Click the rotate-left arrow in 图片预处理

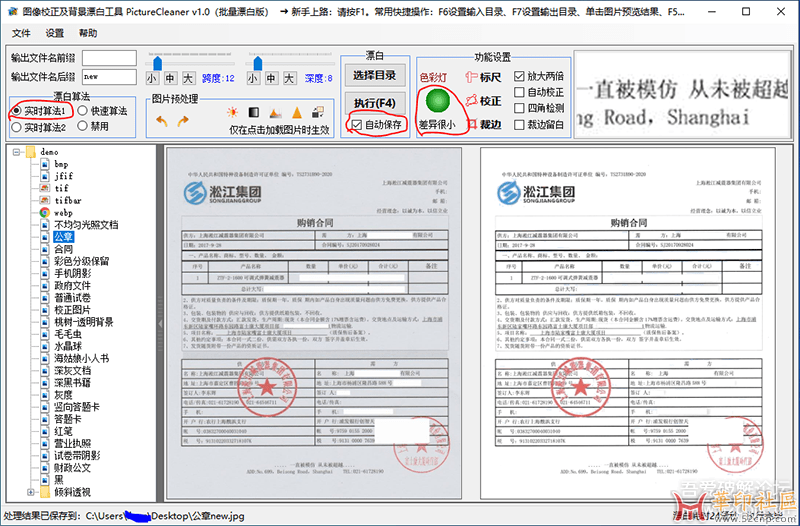click(x=162, y=121)
